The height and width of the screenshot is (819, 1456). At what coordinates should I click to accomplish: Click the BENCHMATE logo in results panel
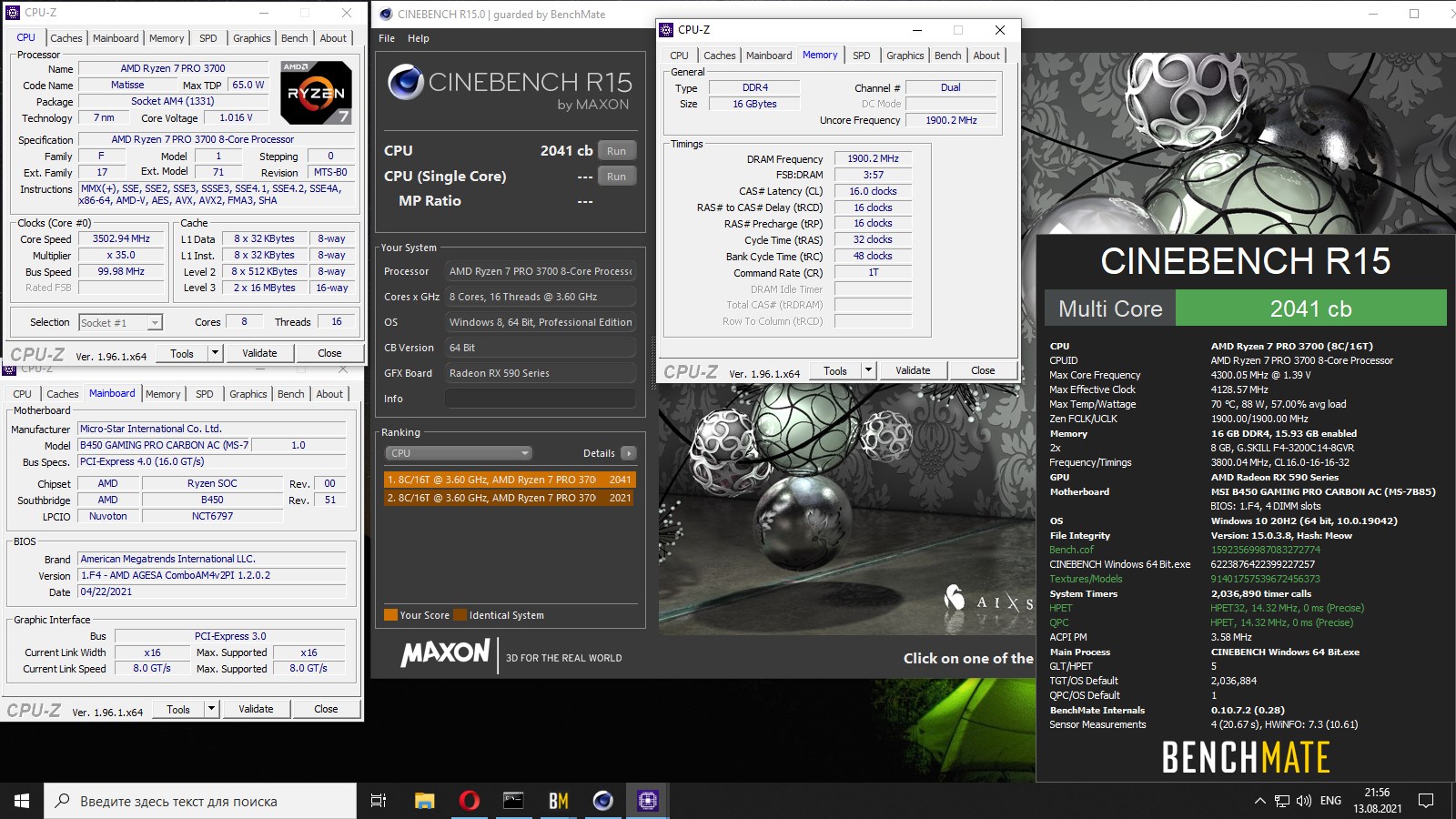pos(1245,757)
